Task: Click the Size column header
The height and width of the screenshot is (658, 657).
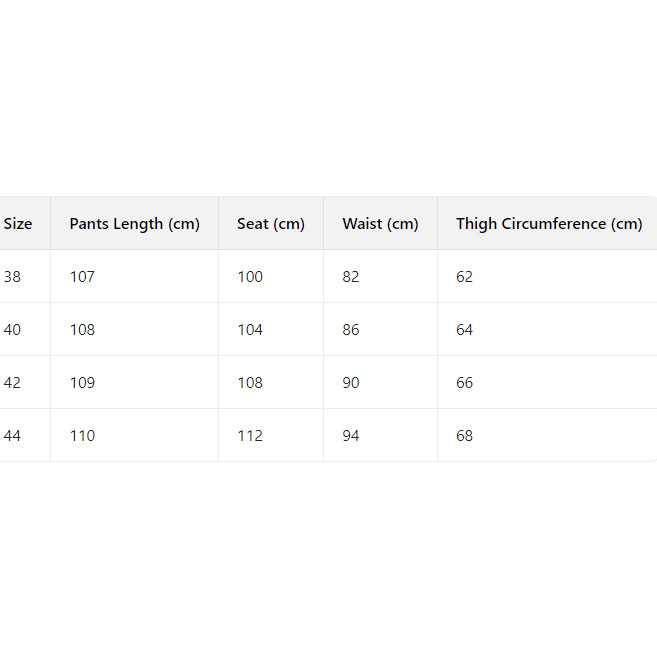Action: point(18,224)
